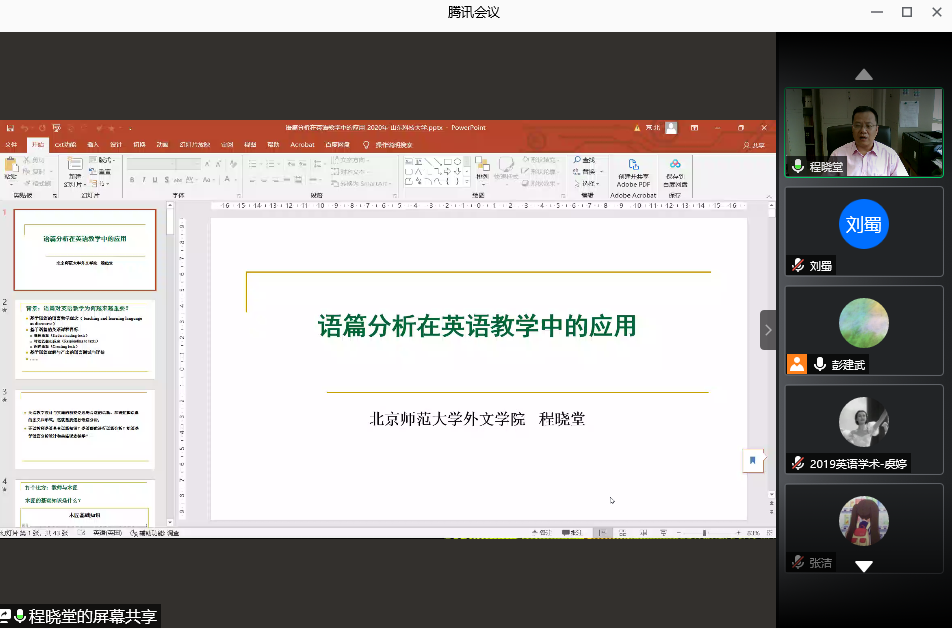
Task: Click the screen-share icon in bottom-left label
Action: [x=6, y=617]
